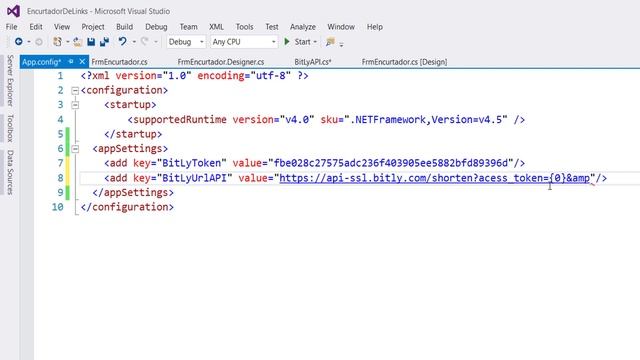Click the Find in Files toolbar icon
Screen dimensions: 640x360
coord(330,42)
